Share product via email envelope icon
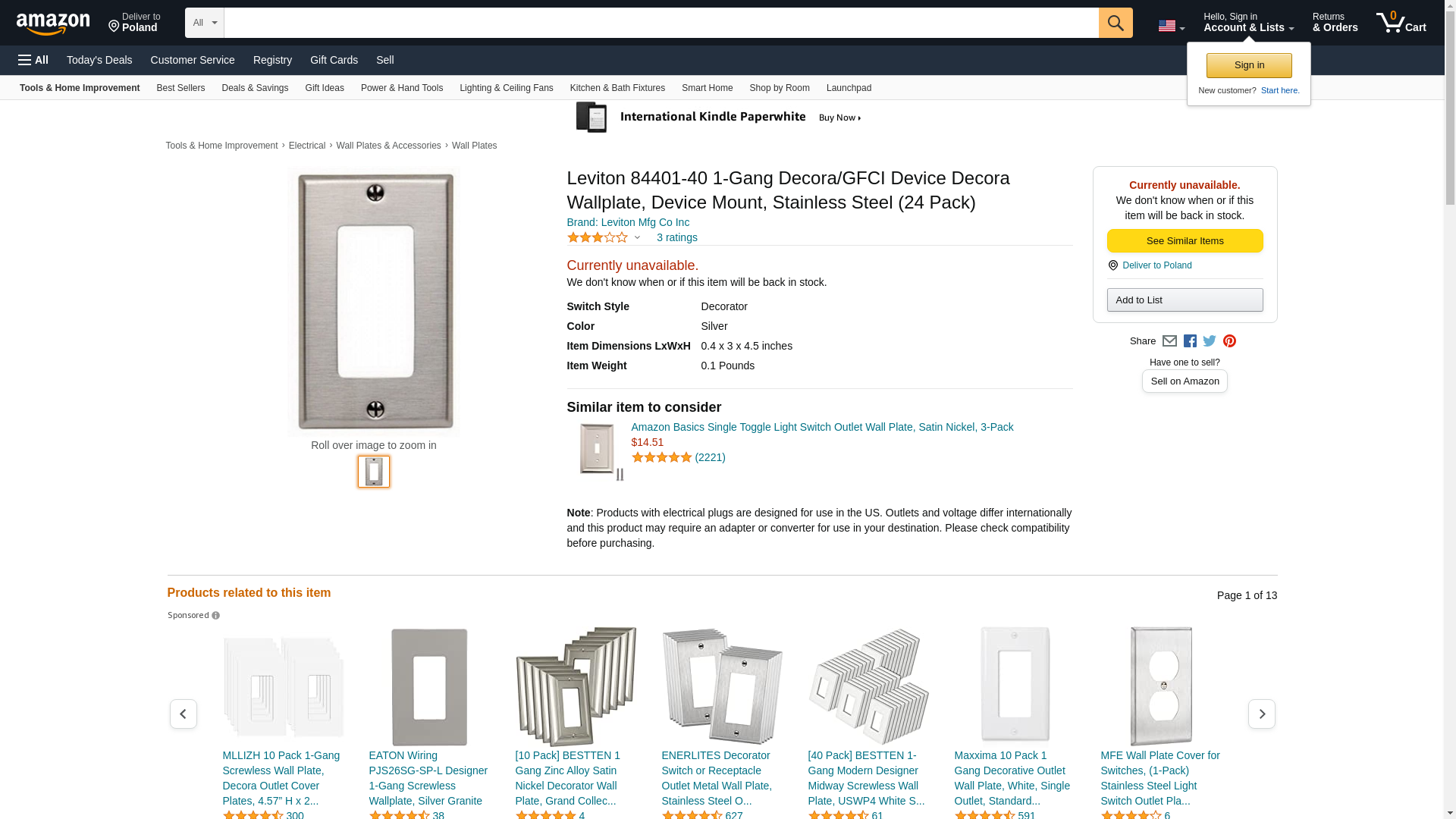 point(1169,341)
